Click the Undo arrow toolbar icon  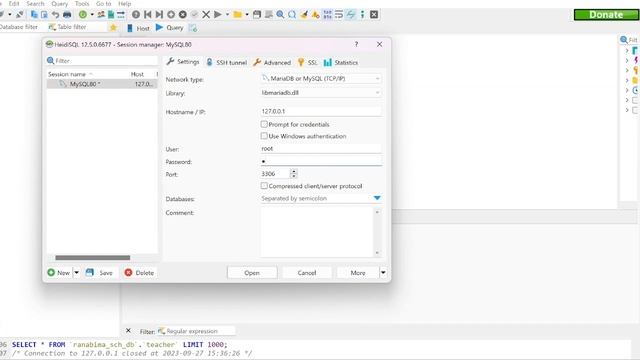(56, 15)
